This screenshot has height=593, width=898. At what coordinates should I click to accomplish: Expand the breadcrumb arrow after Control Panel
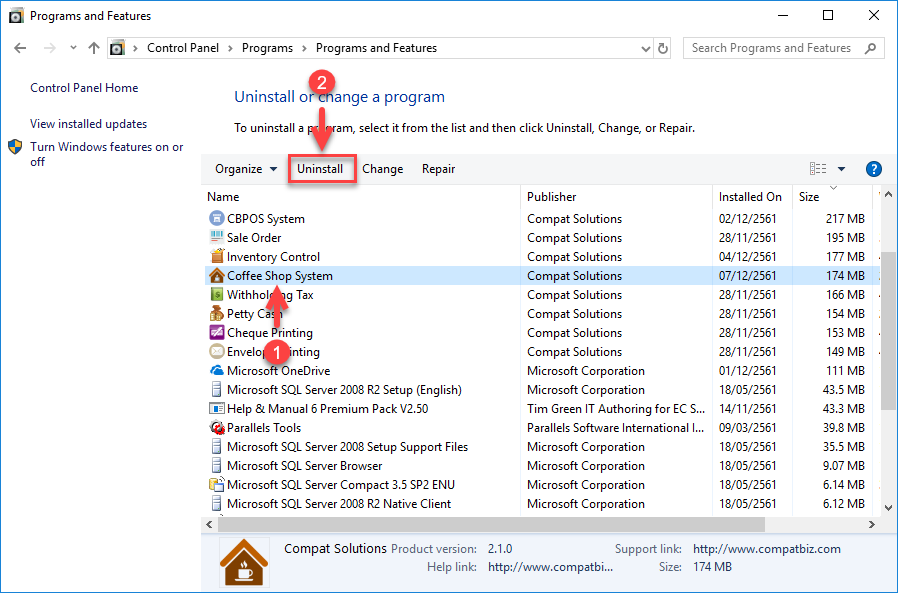point(230,48)
